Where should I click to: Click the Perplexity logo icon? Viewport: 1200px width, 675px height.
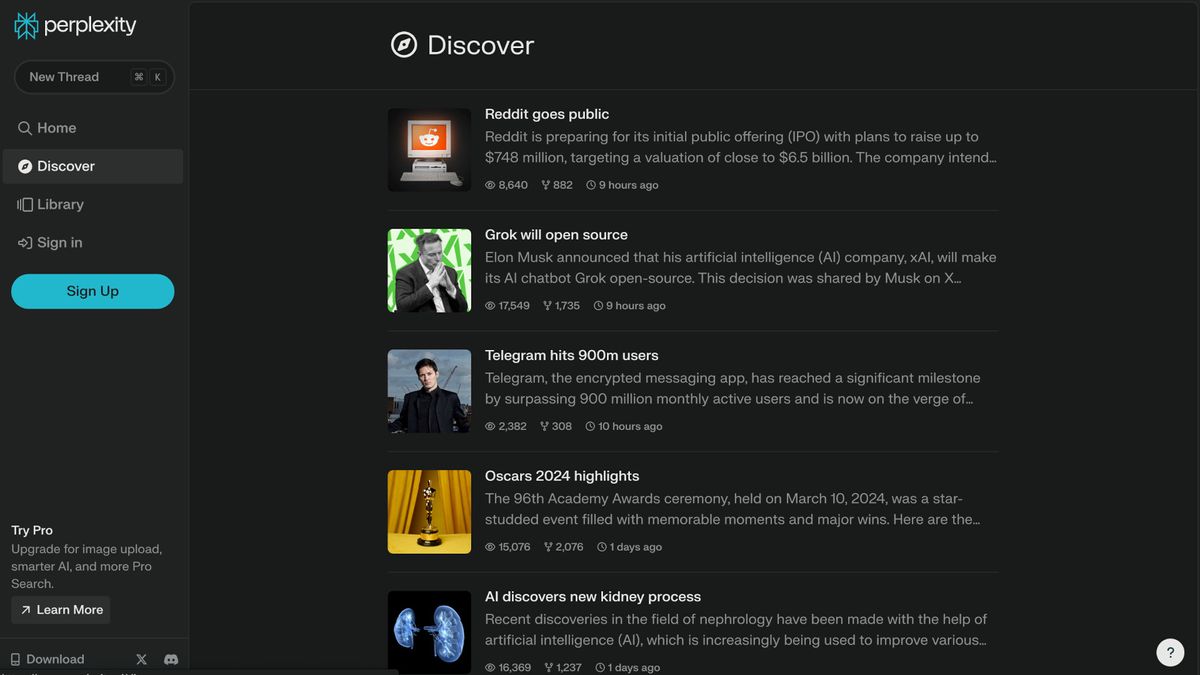(26, 26)
